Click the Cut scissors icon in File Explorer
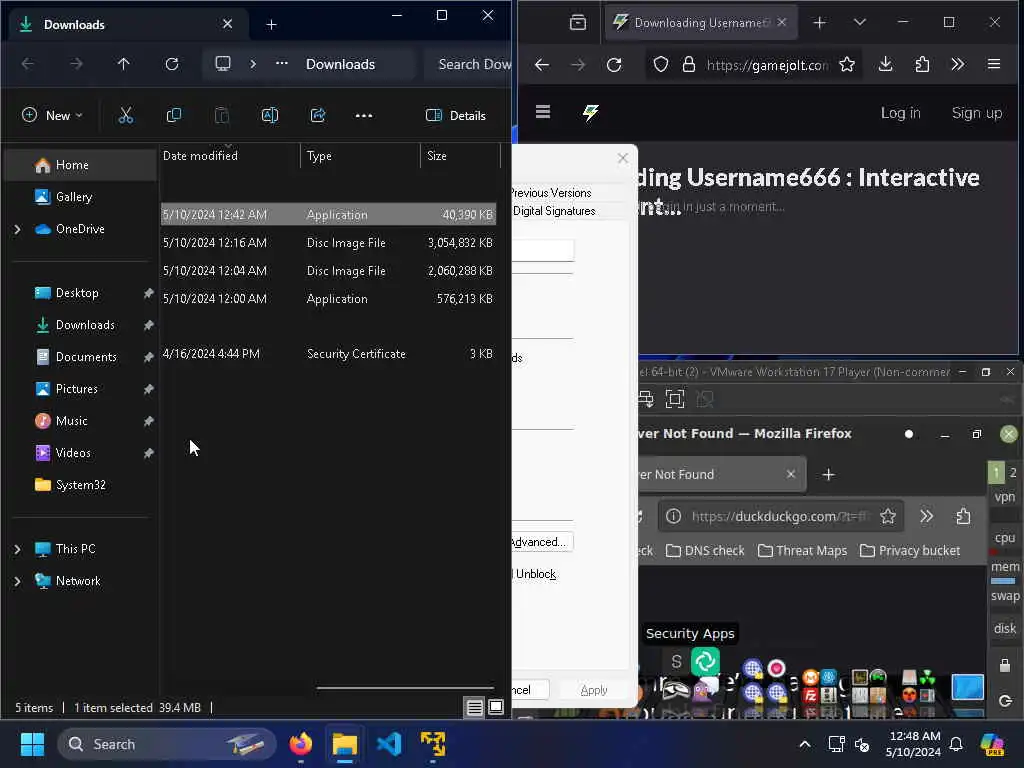The image size is (1024, 768). (125, 116)
